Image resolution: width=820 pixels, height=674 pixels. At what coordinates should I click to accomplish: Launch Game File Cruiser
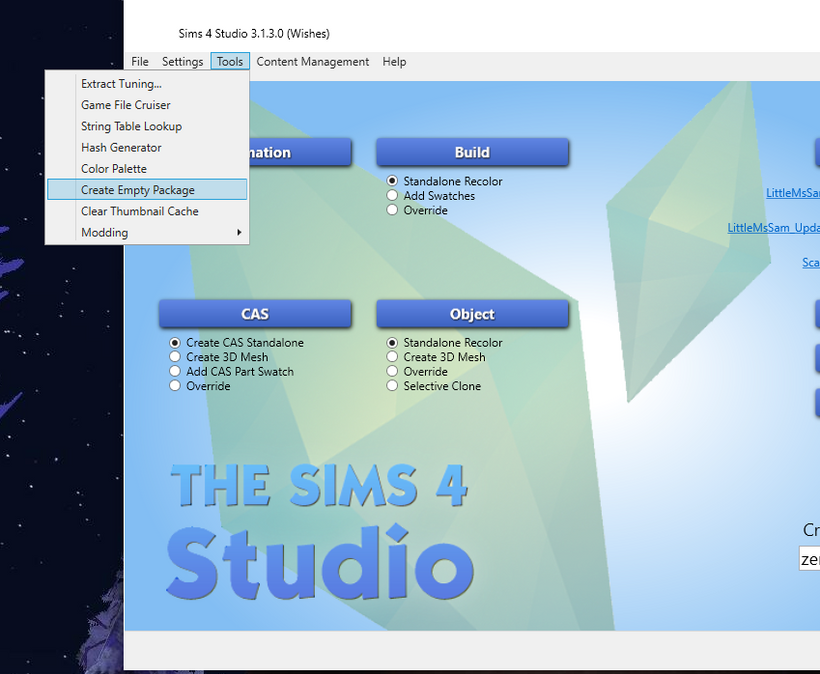(125, 105)
